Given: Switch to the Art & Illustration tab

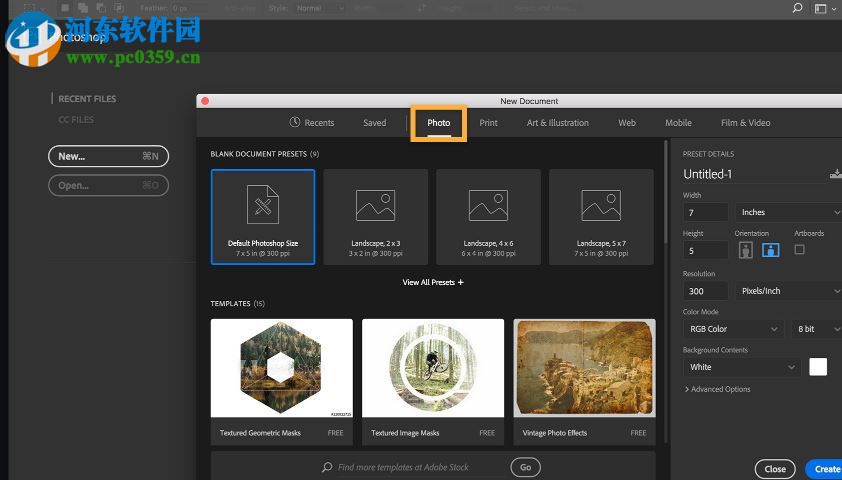Looking at the screenshot, I should tap(557, 123).
